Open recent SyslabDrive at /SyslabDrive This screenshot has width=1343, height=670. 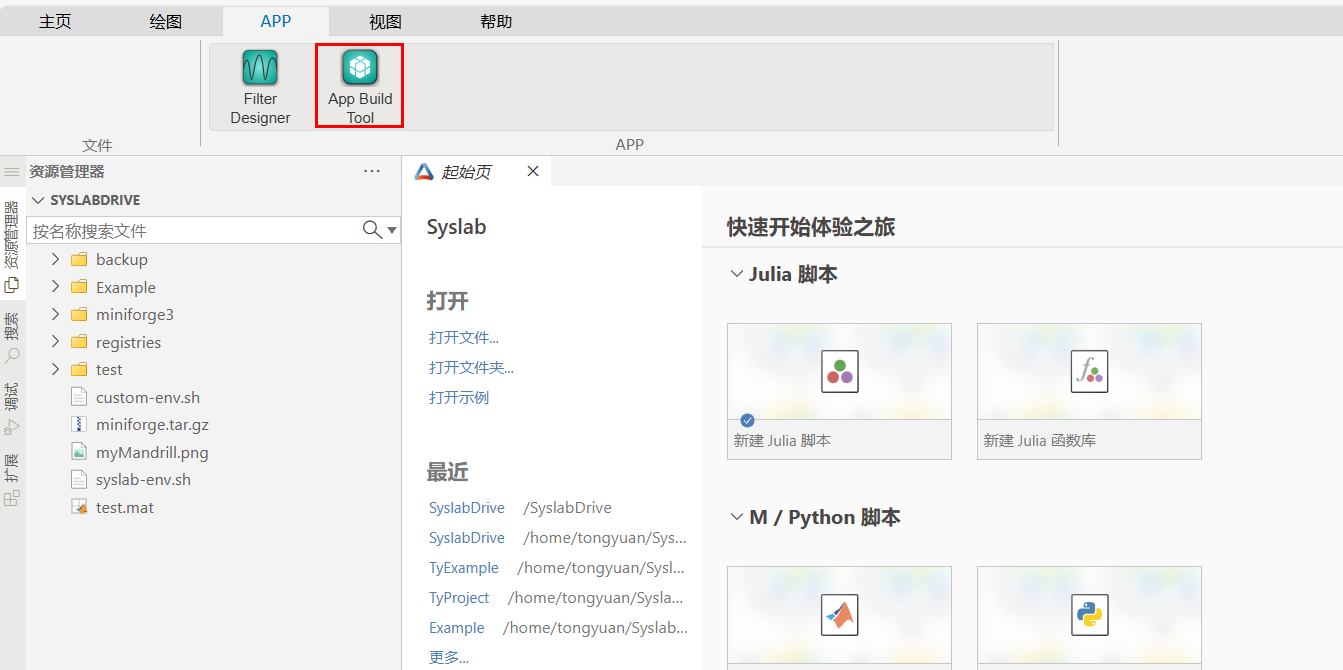tap(467, 508)
